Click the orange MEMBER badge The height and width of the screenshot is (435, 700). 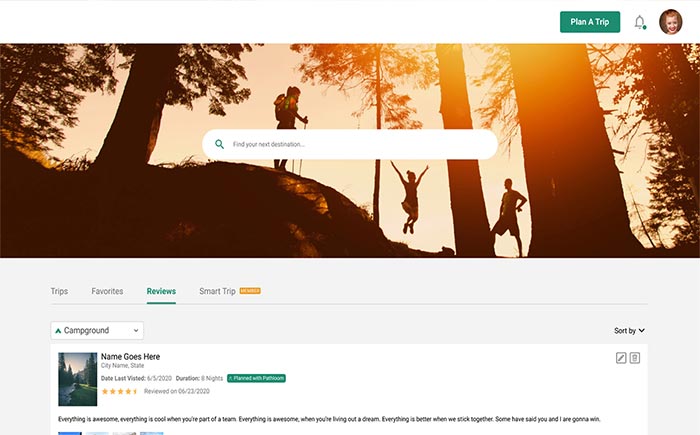(250, 291)
